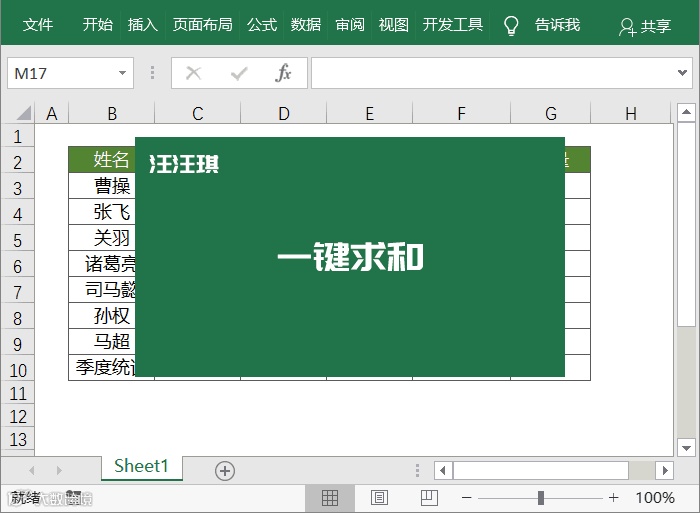Select column H header
The width and height of the screenshot is (700, 513).
pos(630,113)
